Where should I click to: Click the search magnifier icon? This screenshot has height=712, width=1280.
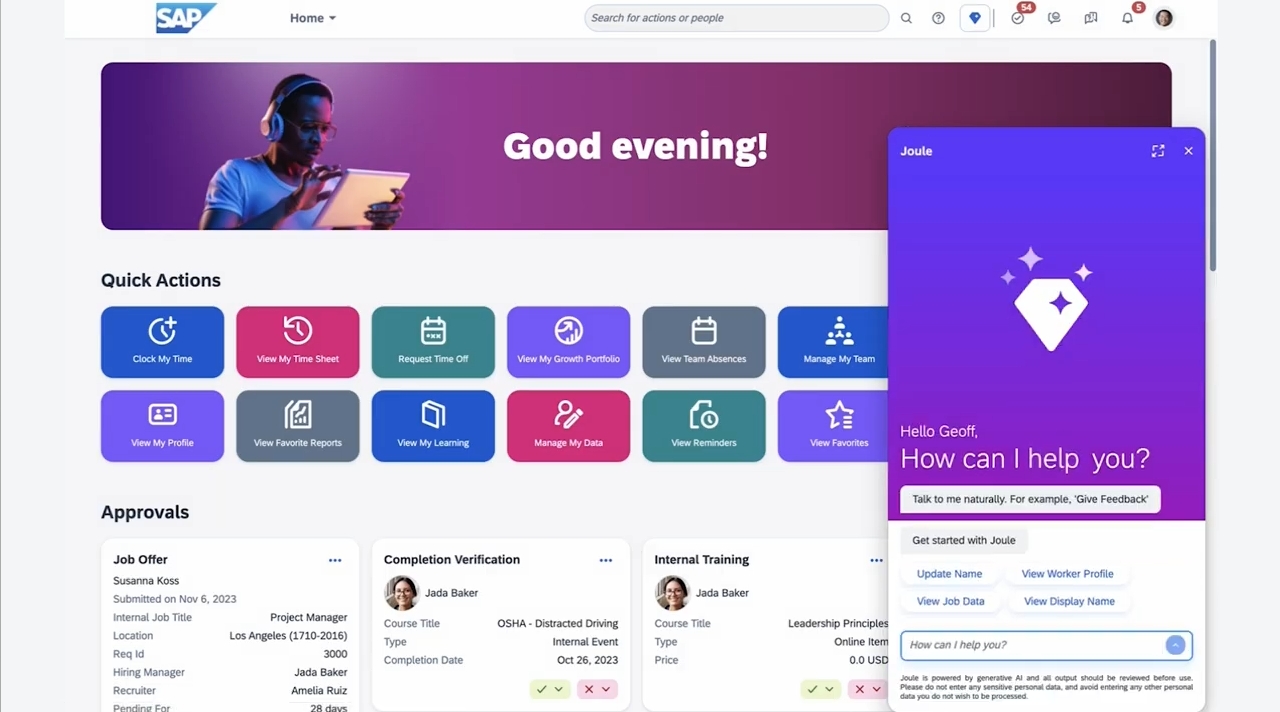906,18
